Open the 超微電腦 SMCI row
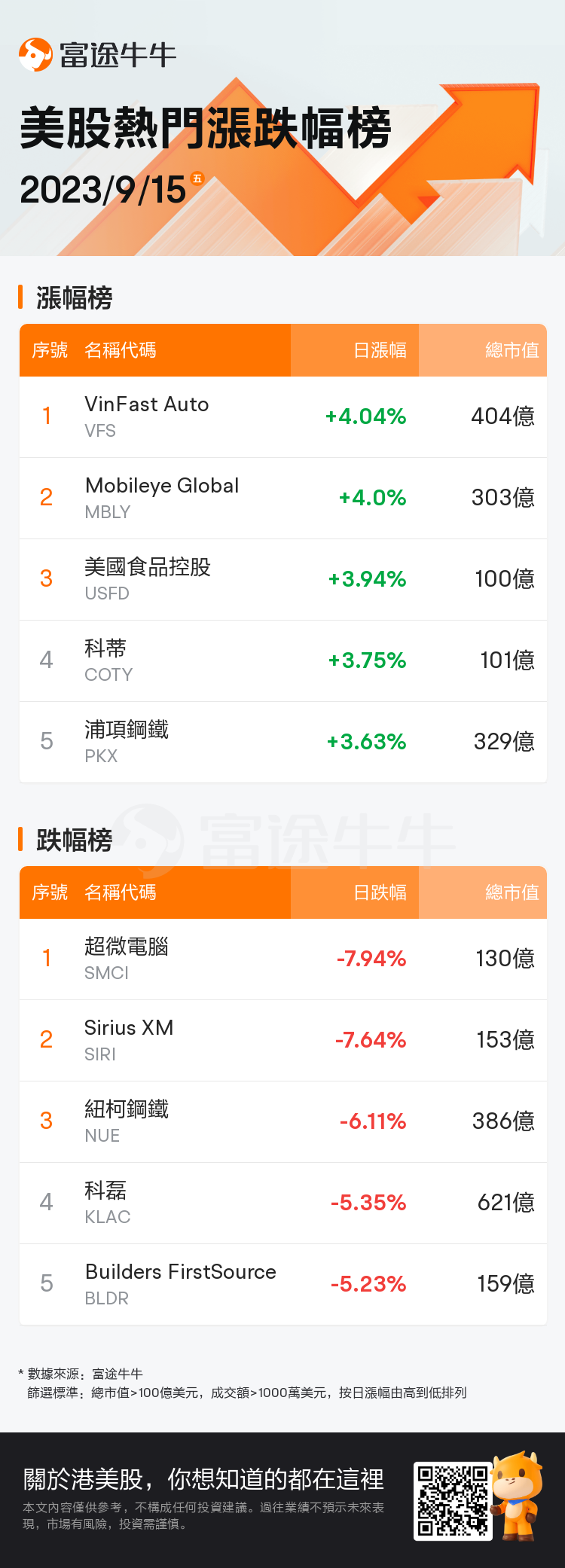Image resolution: width=565 pixels, height=1568 pixels. [x=283, y=959]
